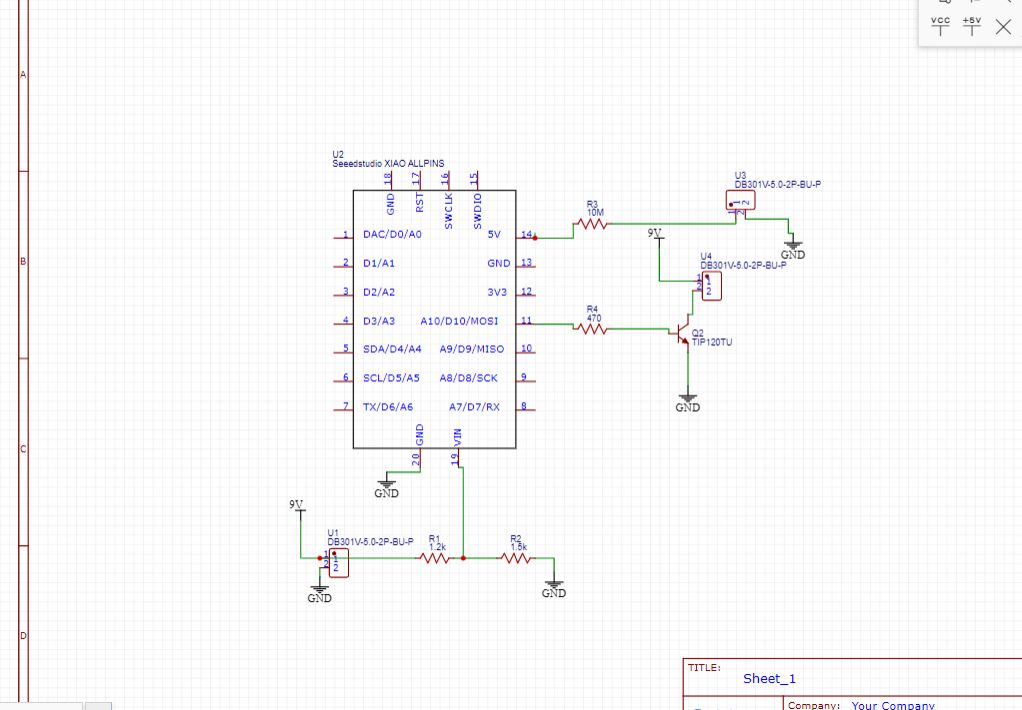1022x710 pixels.
Task: Select GND symbol right of resistor R2
Action: click(x=554, y=589)
